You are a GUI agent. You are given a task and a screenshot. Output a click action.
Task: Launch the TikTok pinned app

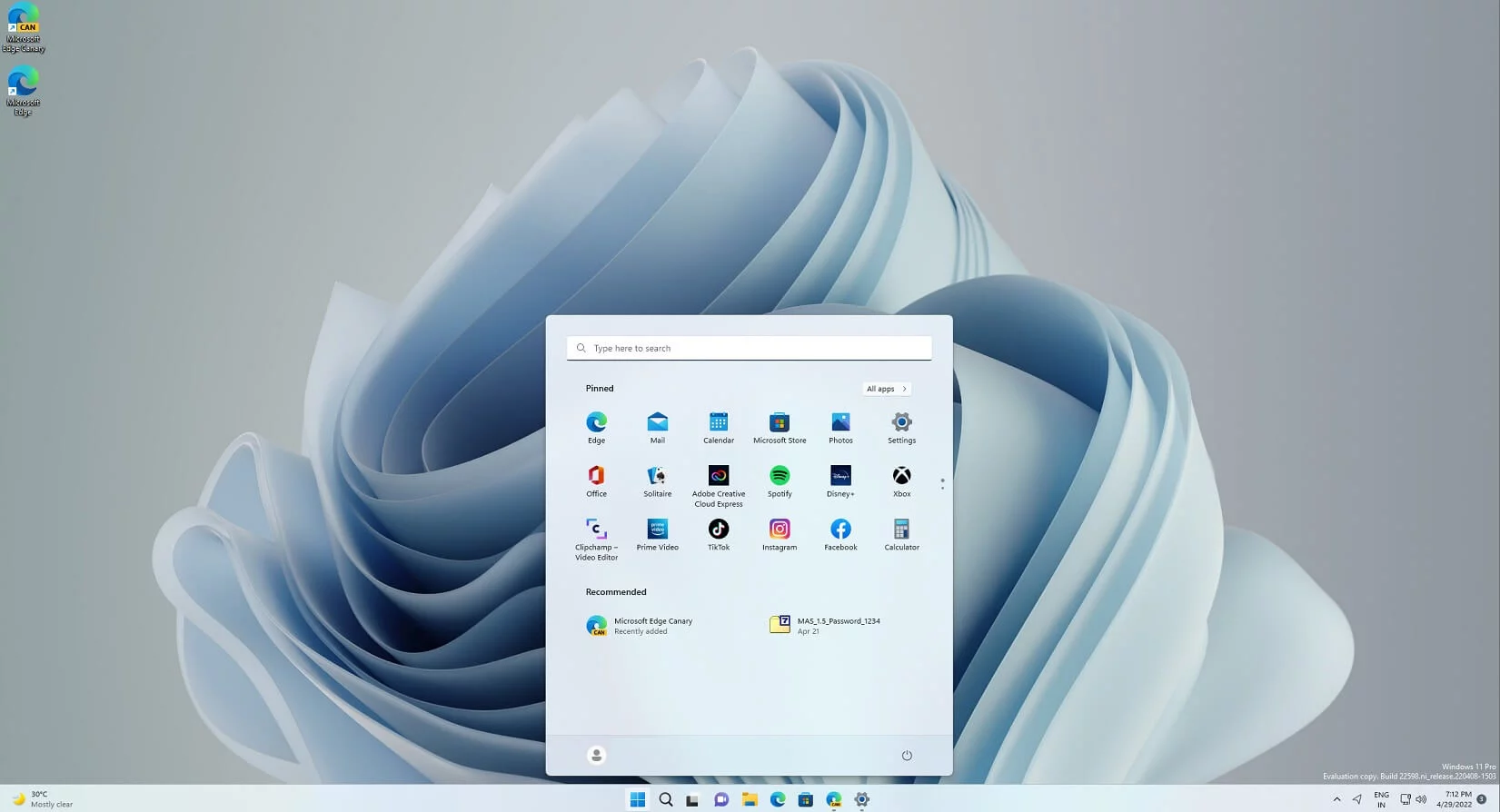(718, 534)
